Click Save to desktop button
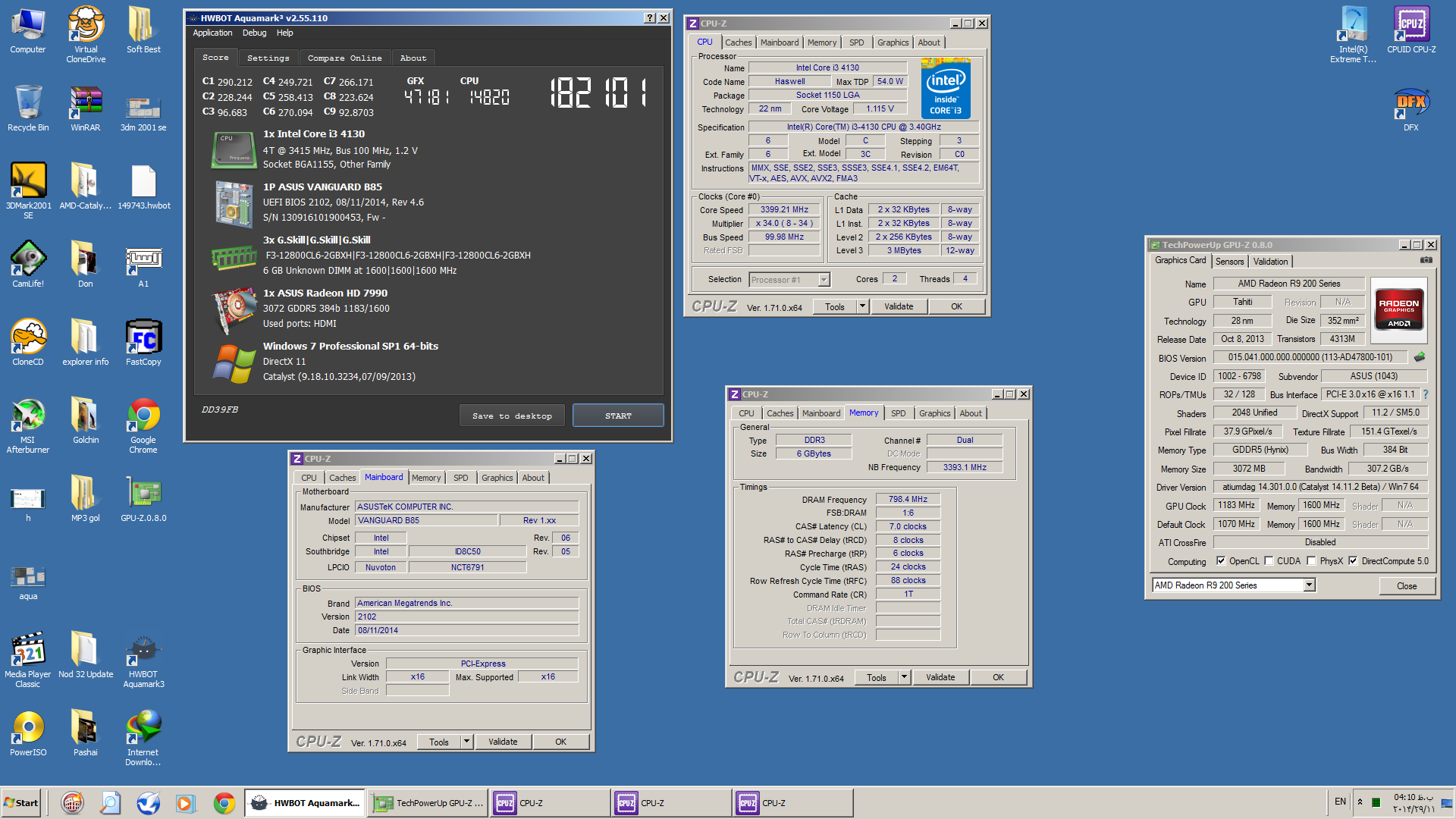1456x819 pixels. [x=512, y=416]
